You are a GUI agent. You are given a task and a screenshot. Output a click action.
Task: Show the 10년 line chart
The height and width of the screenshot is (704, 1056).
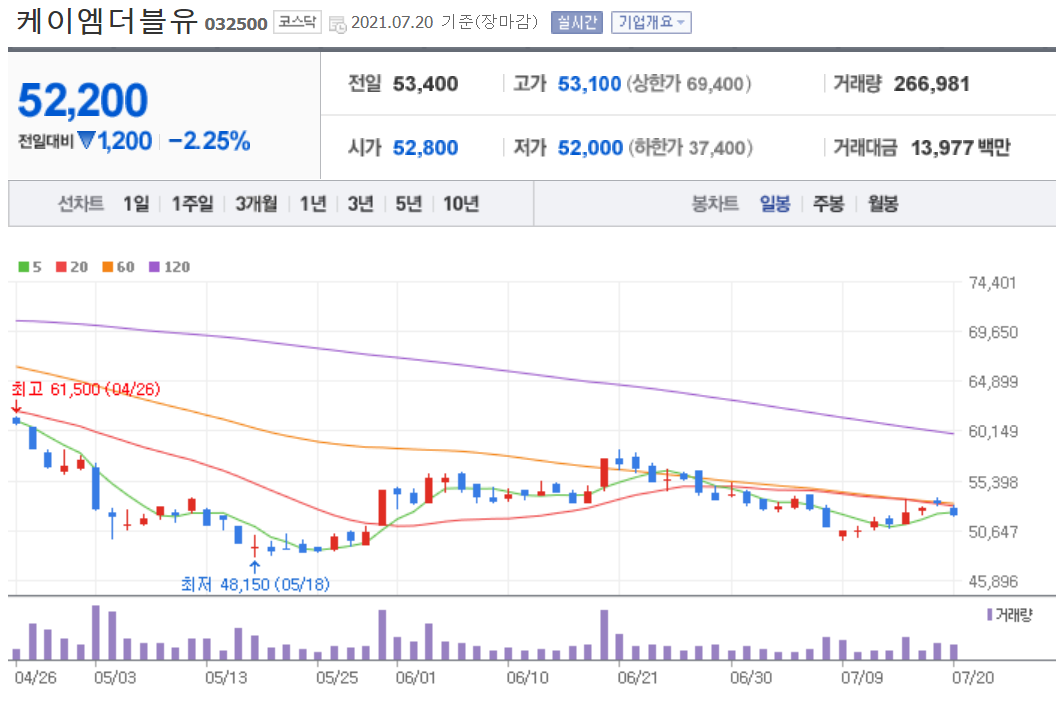(461, 203)
